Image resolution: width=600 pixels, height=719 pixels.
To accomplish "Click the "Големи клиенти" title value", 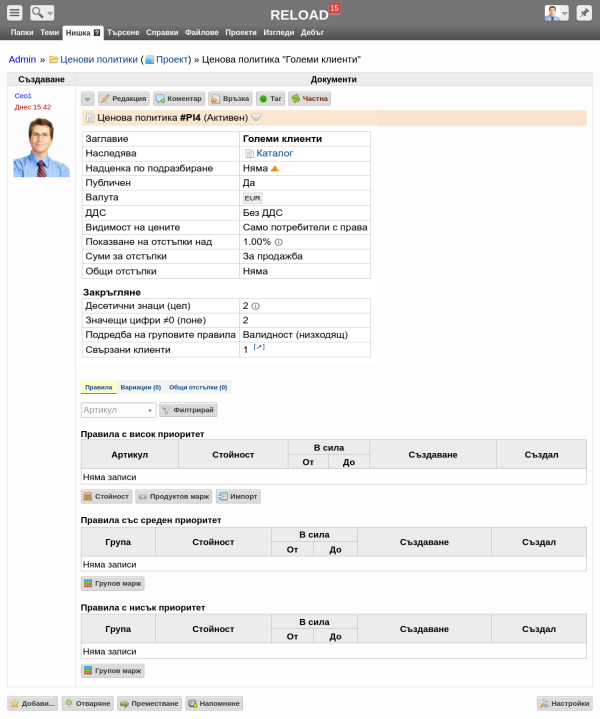I will [x=283, y=139].
